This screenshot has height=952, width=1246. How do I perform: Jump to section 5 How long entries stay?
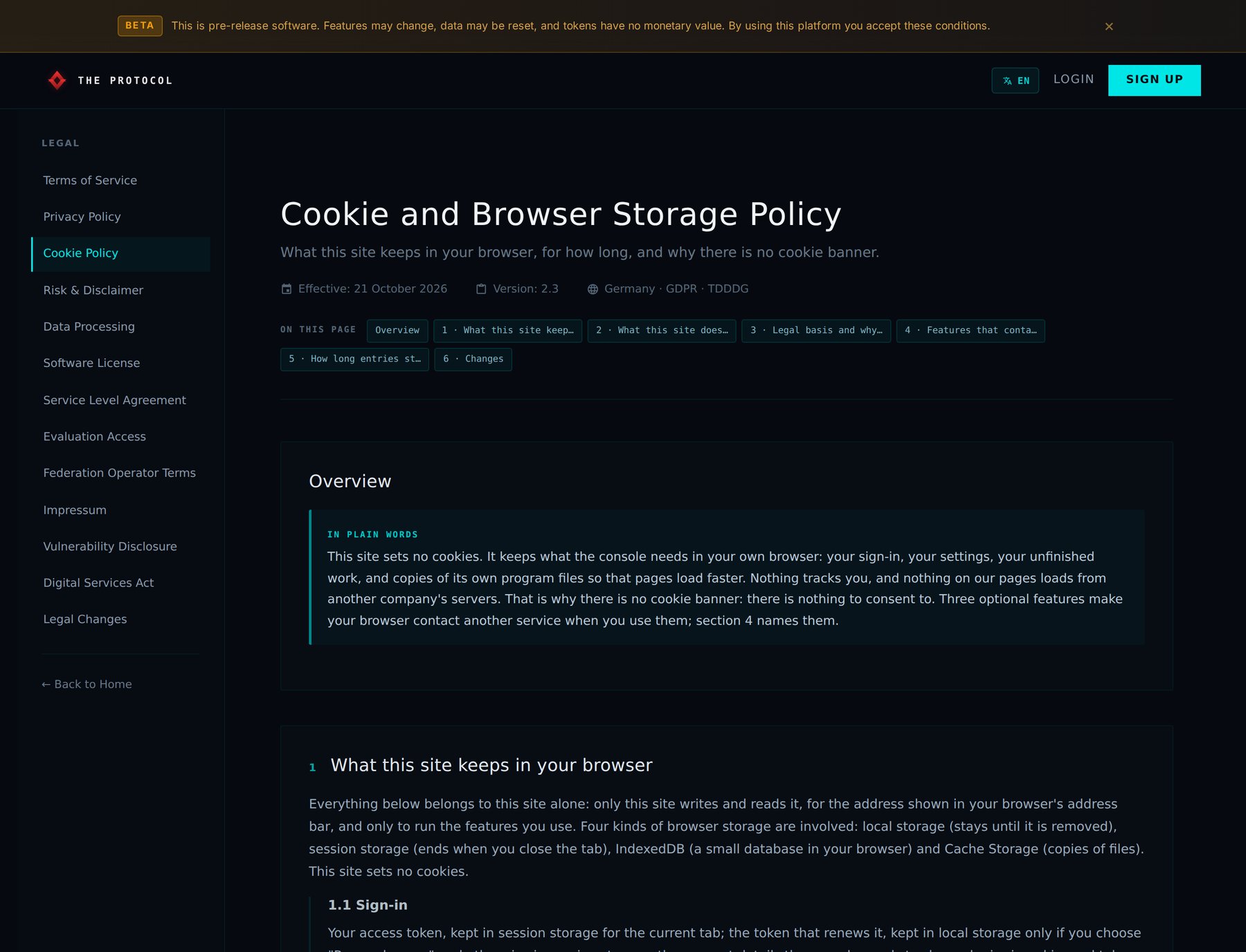[x=354, y=359]
